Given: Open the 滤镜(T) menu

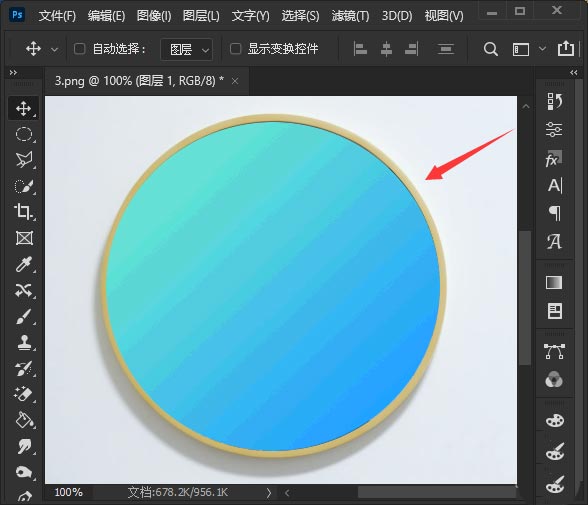Looking at the screenshot, I should [x=350, y=16].
